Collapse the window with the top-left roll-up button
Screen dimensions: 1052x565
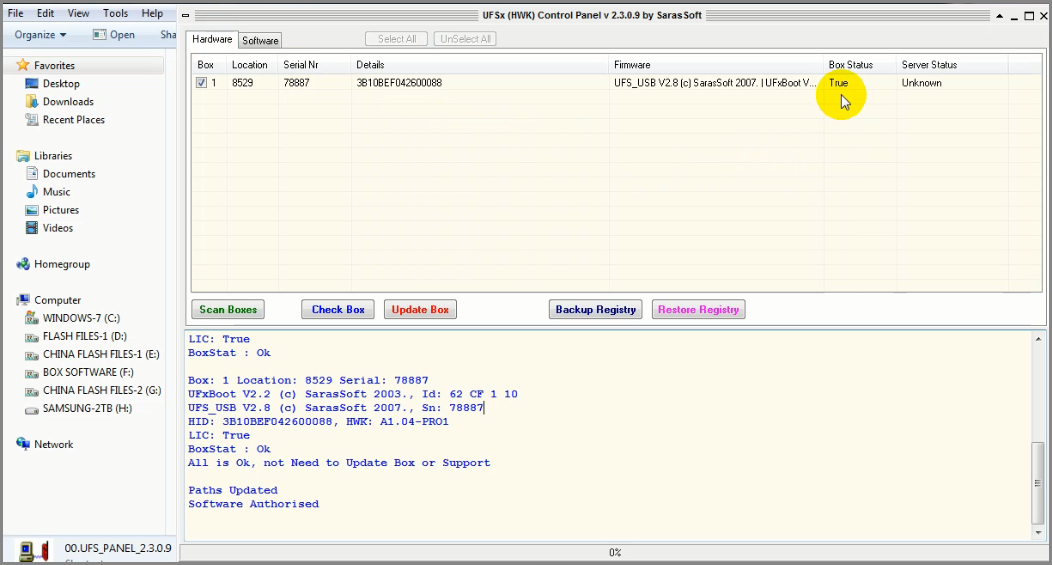(185, 15)
